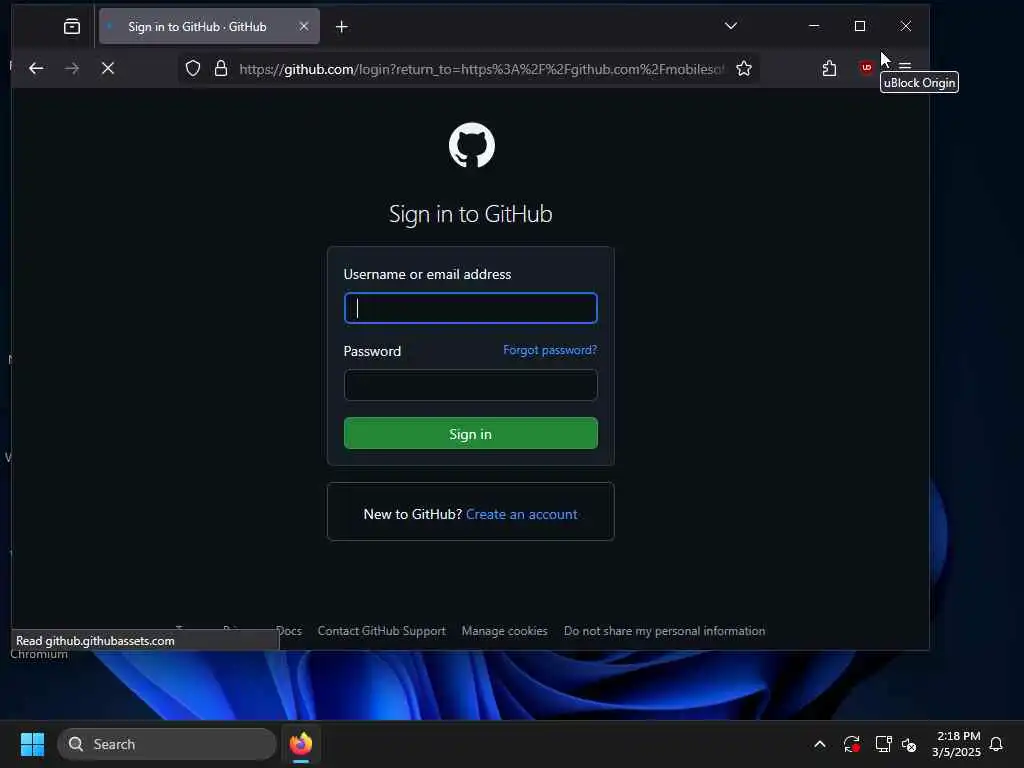Image resolution: width=1024 pixels, height=768 pixels.
Task: Close the Sign in to GitHub tab
Action: pos(304,27)
